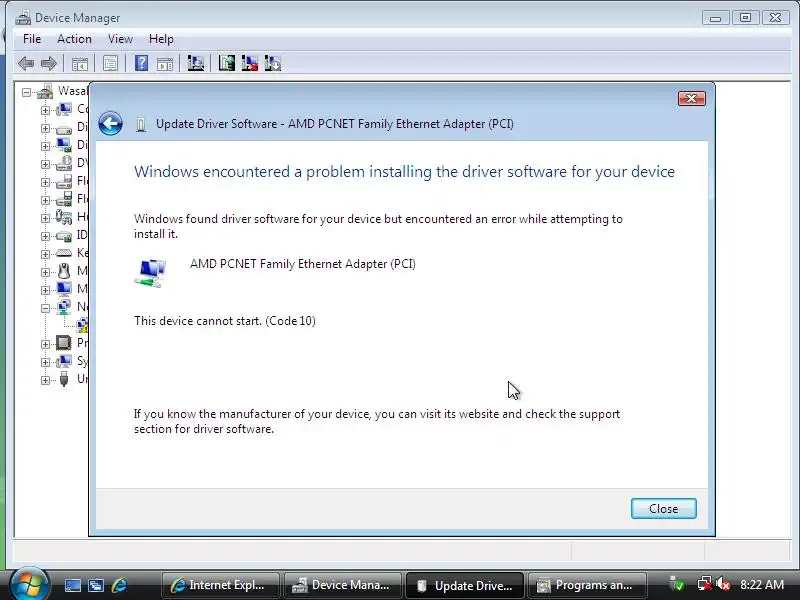Open the Properties toolbar icon
This screenshot has width=800, height=600.
coord(110,63)
